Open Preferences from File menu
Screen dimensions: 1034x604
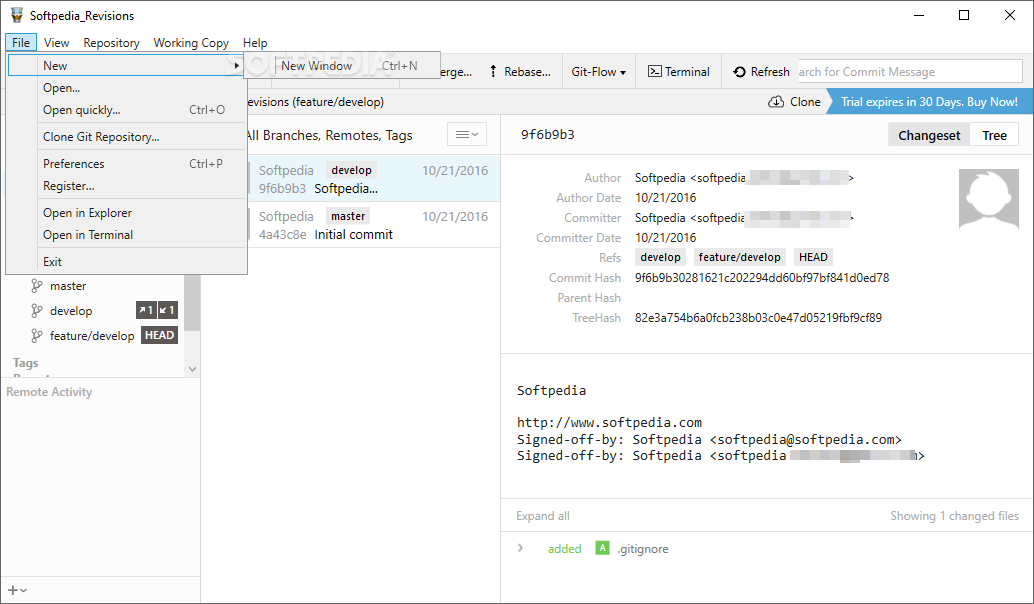click(x=126, y=164)
